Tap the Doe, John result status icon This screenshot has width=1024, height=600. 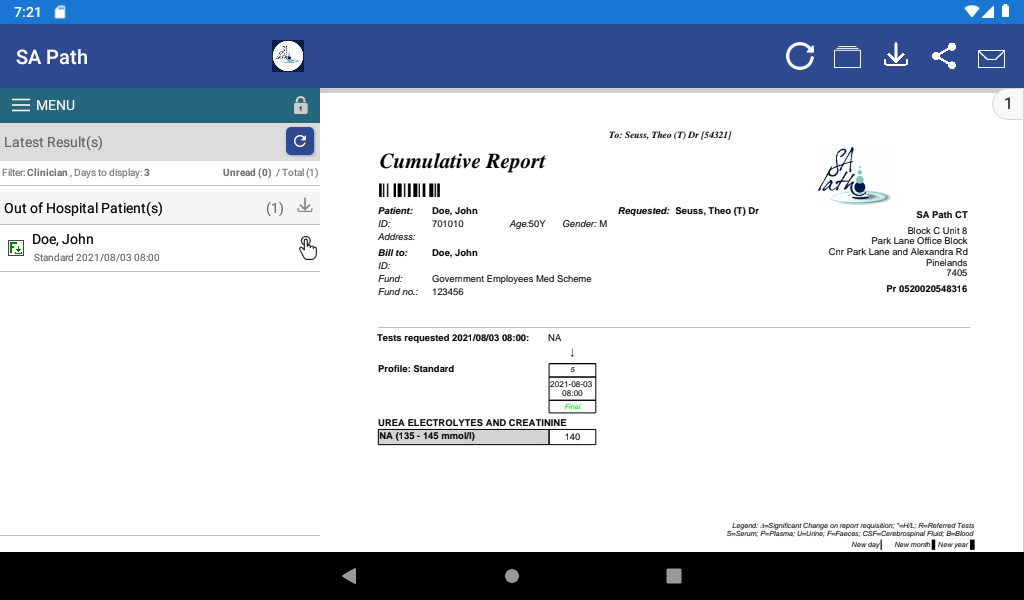click(16, 248)
